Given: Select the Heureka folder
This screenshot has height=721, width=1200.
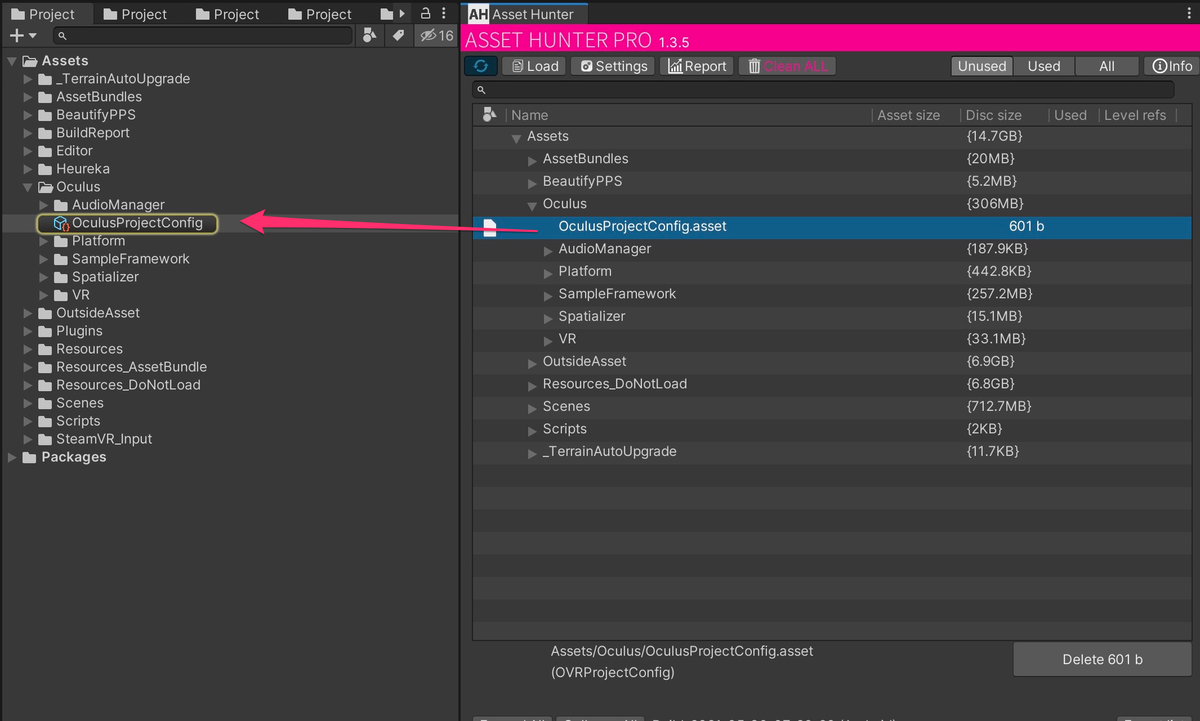Looking at the screenshot, I should [83, 169].
